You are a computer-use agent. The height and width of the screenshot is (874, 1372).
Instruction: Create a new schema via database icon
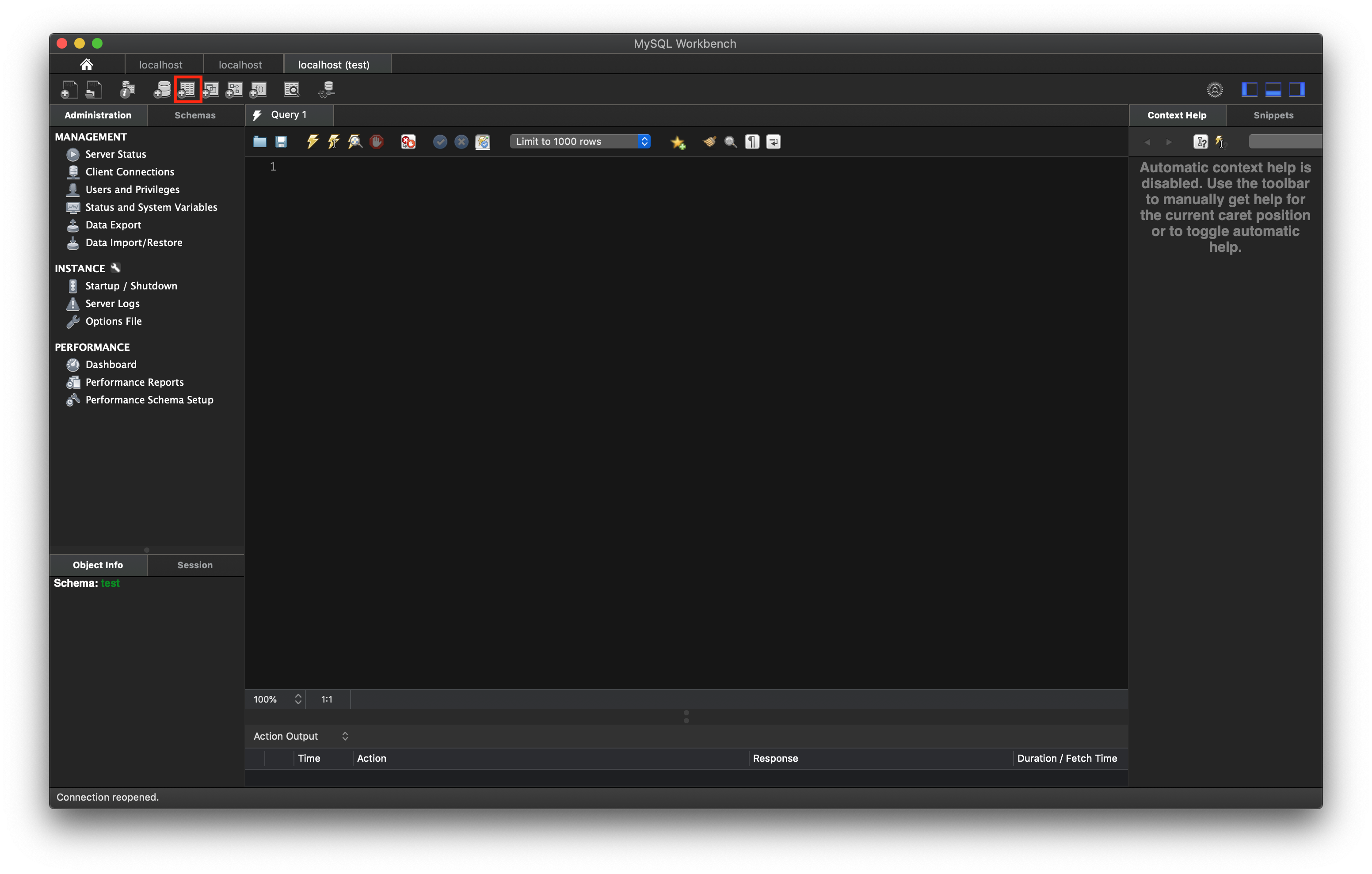click(162, 89)
